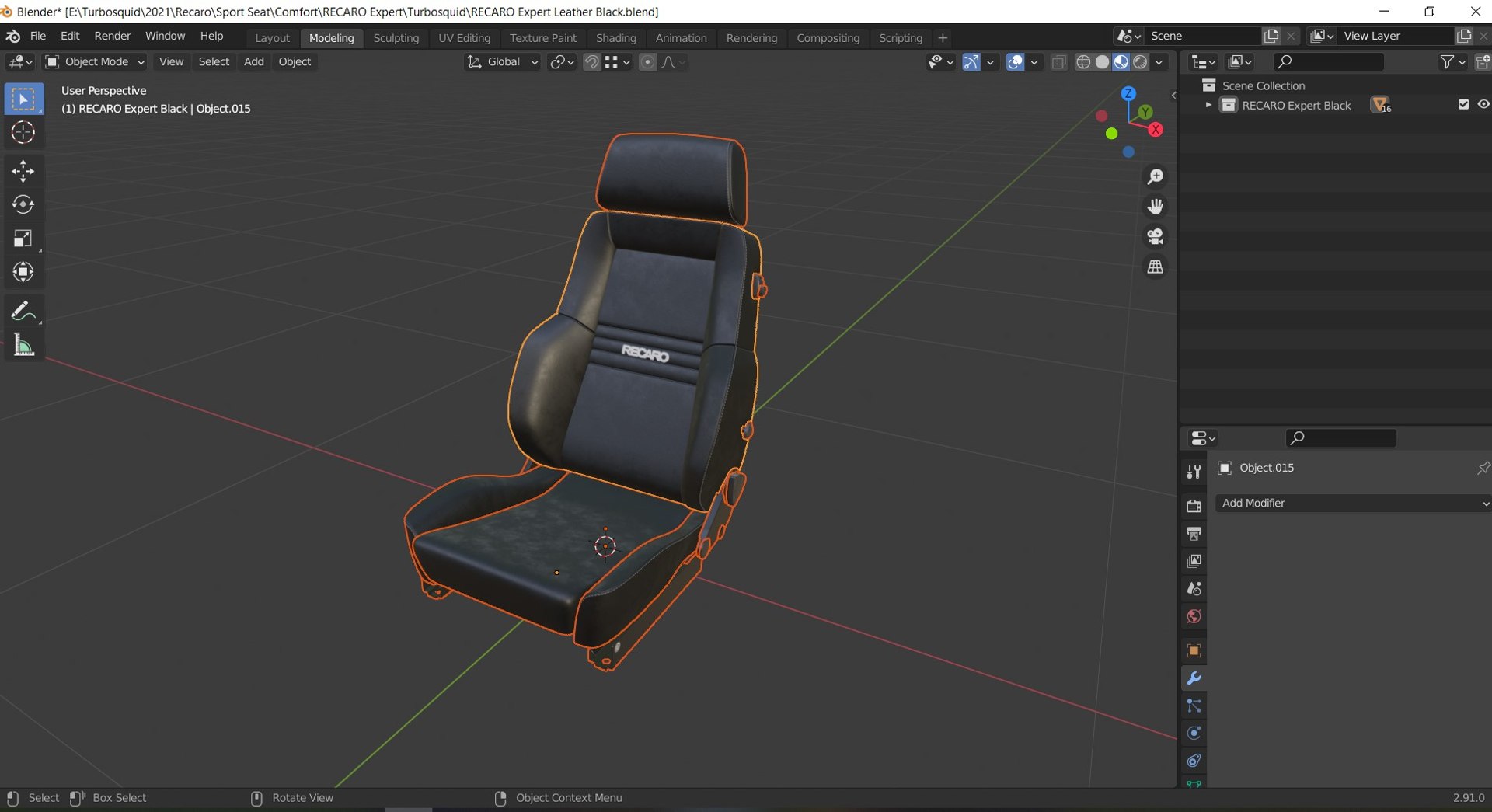
Task: Switch to wireframe viewport shading
Action: point(1083,62)
